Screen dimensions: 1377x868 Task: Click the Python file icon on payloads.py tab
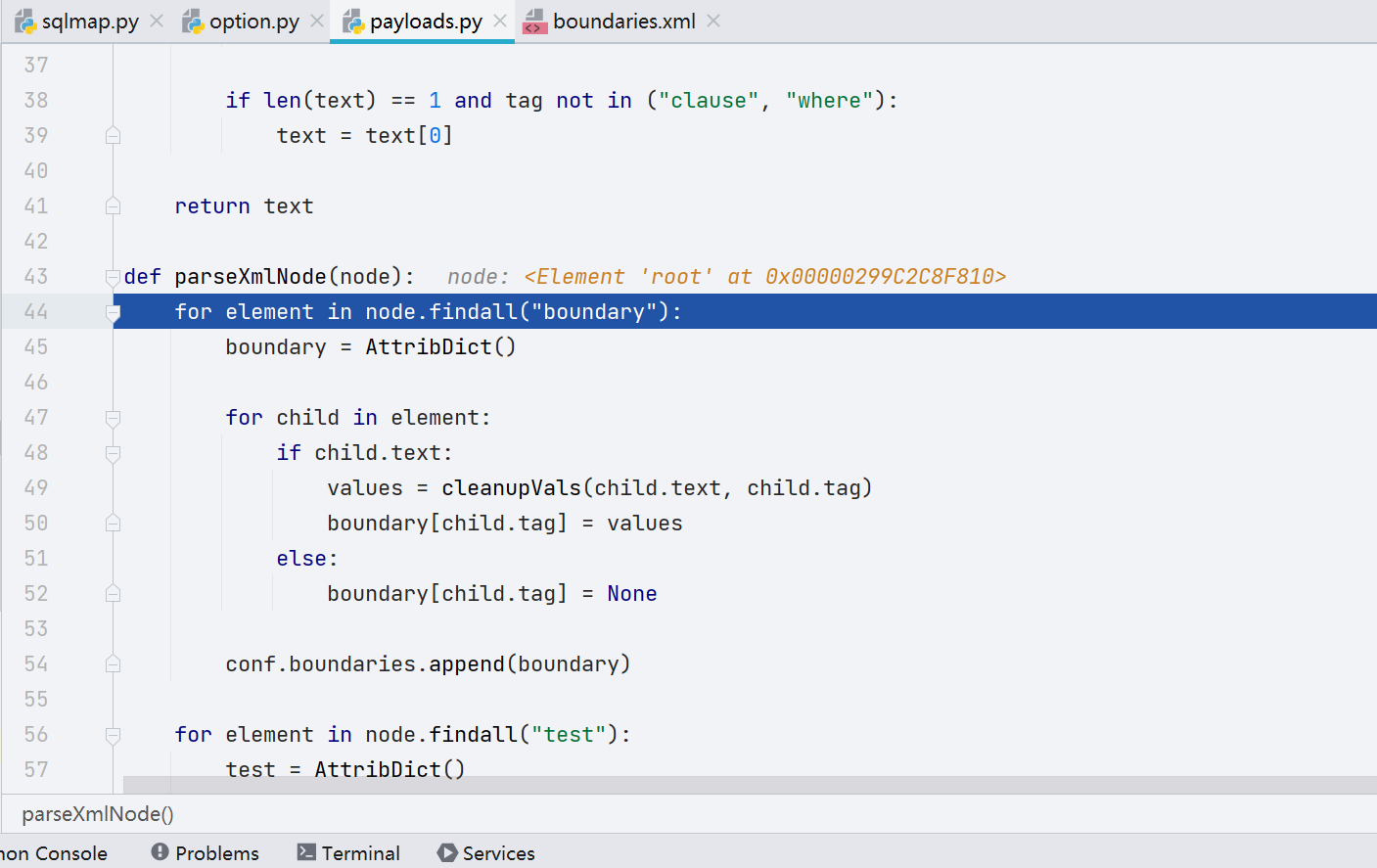[353, 22]
